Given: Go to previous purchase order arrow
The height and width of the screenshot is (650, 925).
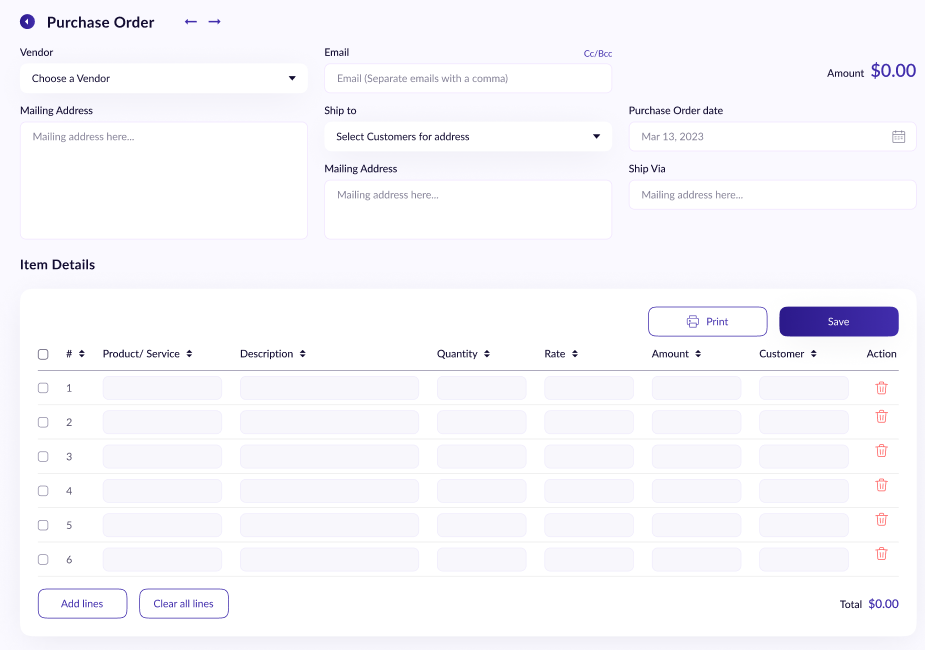Looking at the screenshot, I should (191, 22).
